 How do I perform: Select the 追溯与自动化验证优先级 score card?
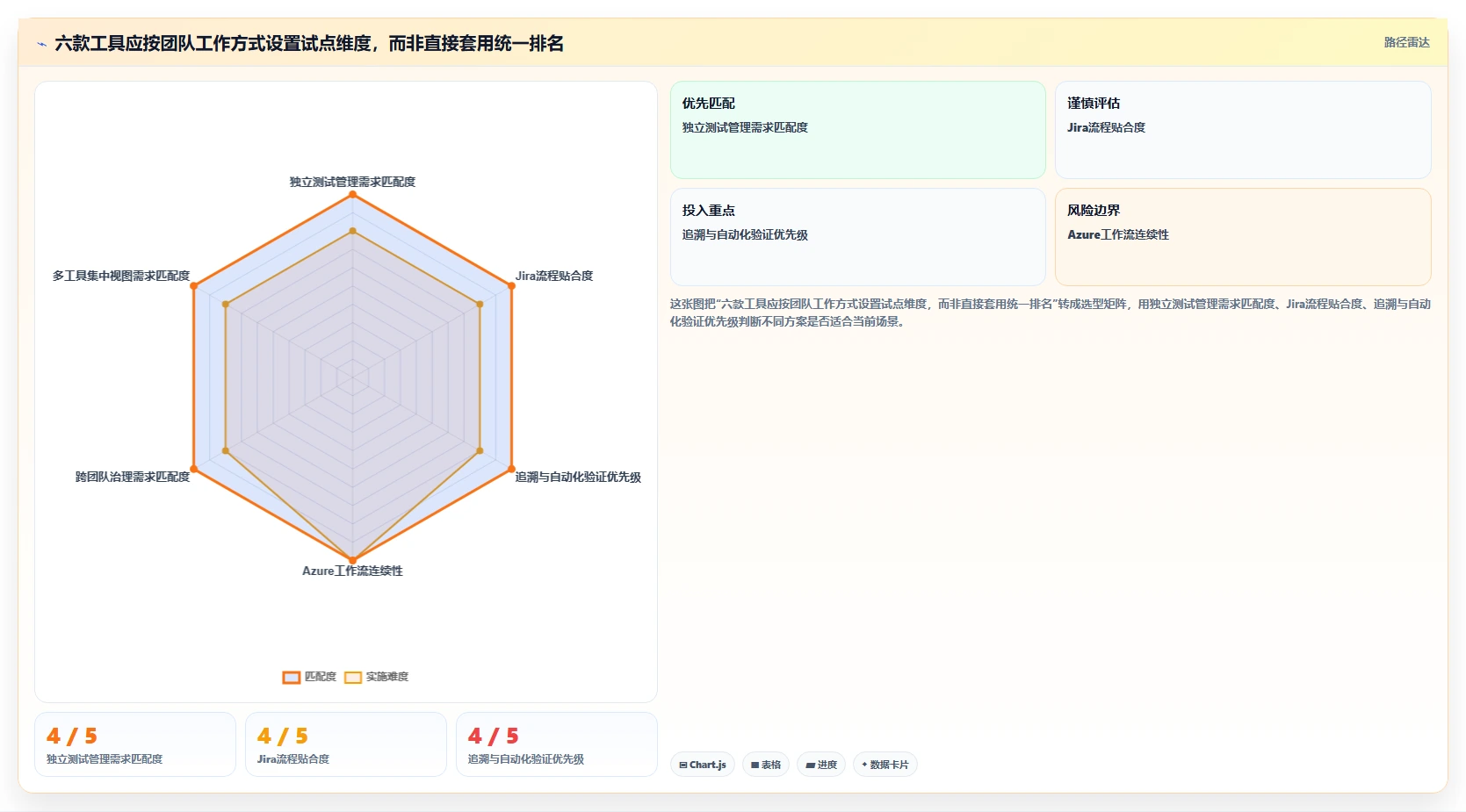pyautogui.click(x=557, y=744)
